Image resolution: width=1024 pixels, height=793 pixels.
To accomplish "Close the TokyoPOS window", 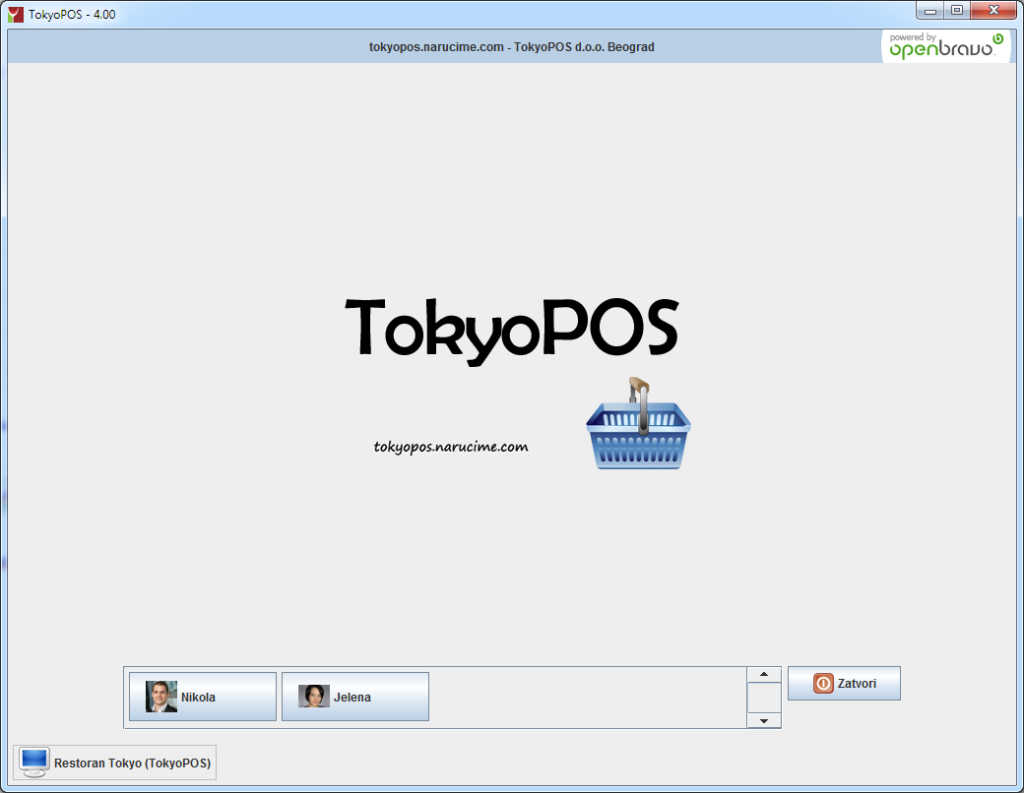I will click(x=993, y=10).
